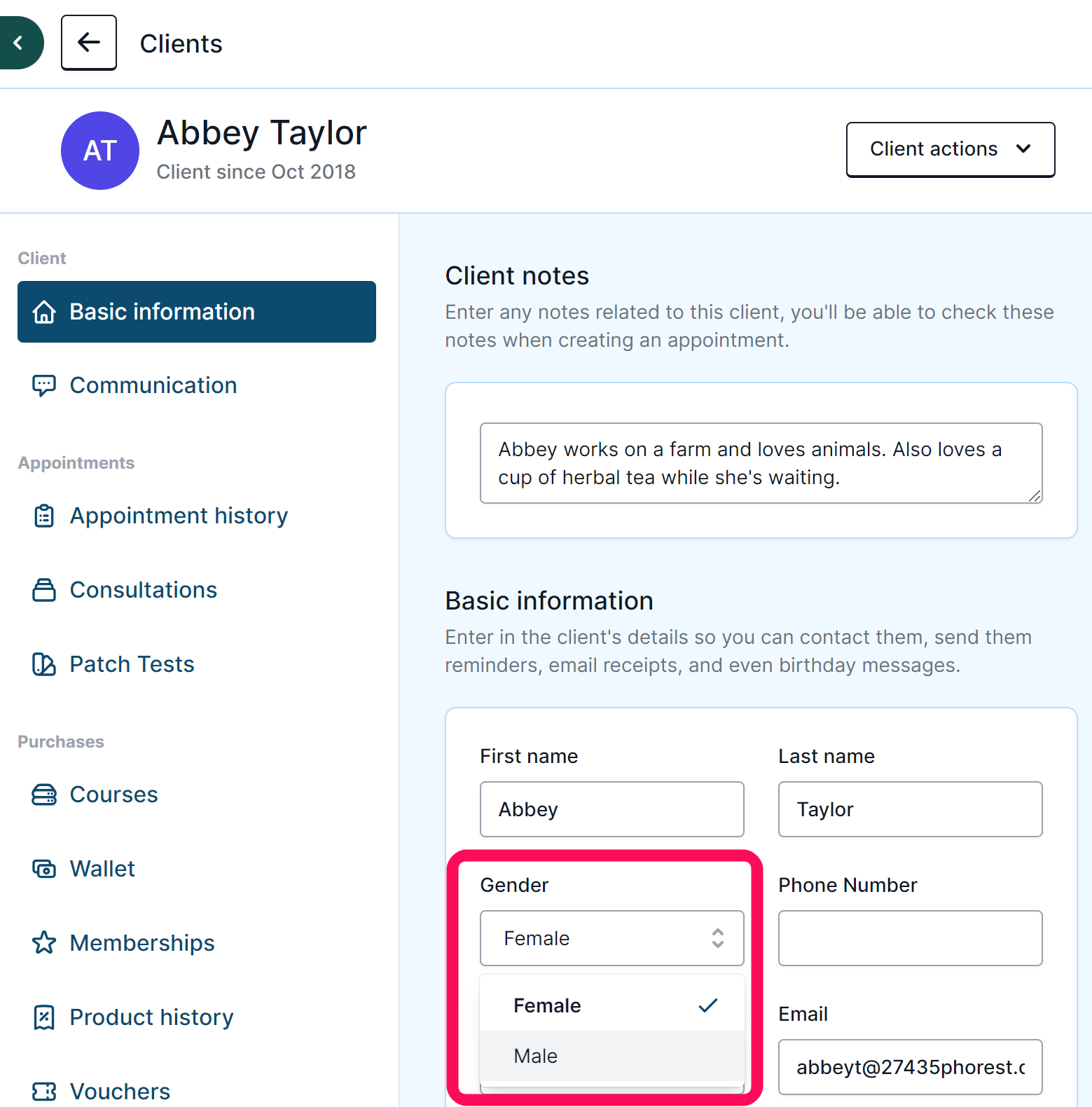The width and height of the screenshot is (1092, 1107).
Task: Click the Patch Tests swatch icon
Action: pyautogui.click(x=44, y=664)
